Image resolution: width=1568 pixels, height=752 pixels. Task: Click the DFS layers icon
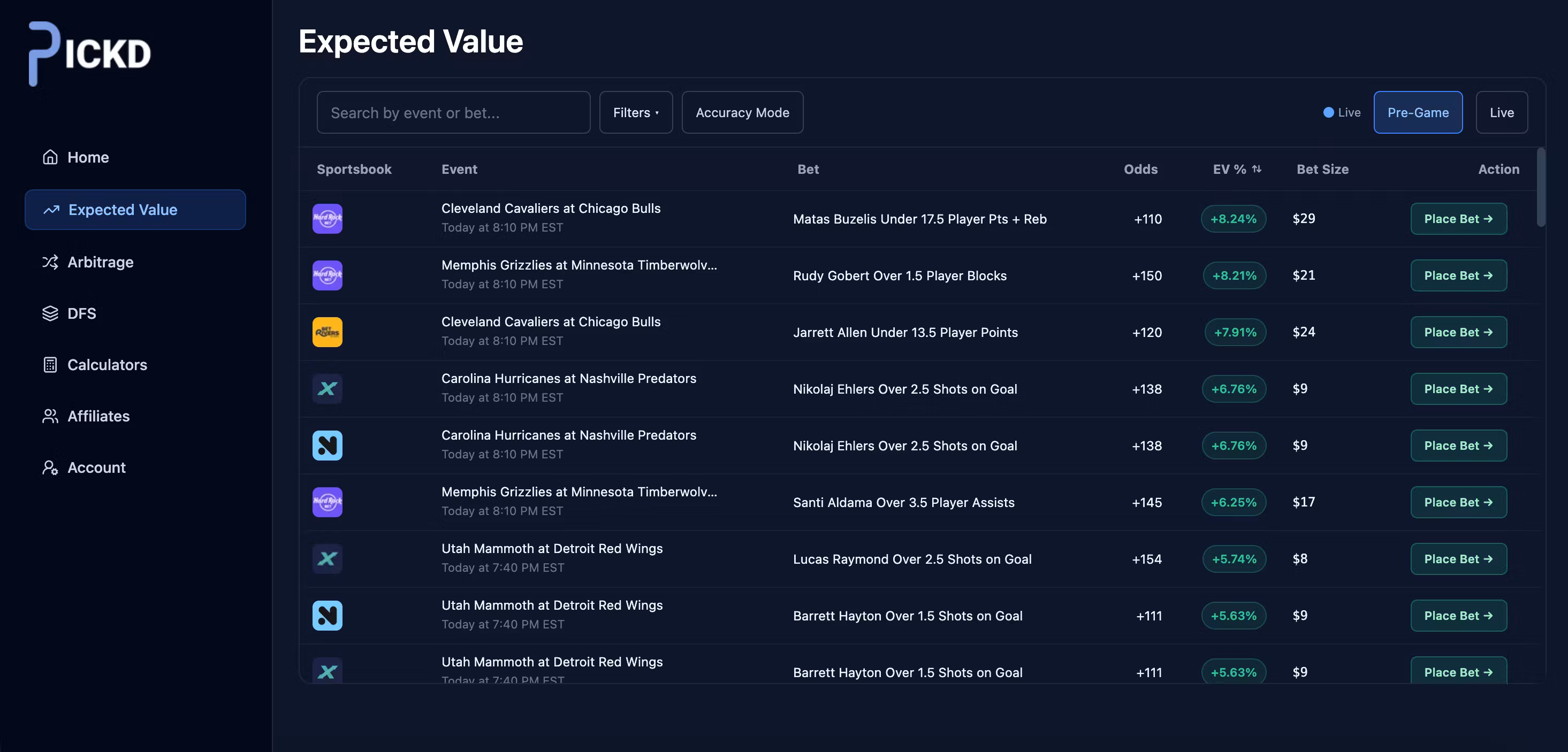pyautogui.click(x=50, y=313)
